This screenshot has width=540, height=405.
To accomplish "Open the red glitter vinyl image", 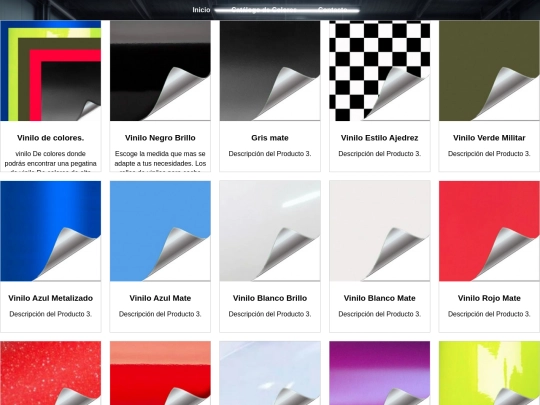I will 51,373.
